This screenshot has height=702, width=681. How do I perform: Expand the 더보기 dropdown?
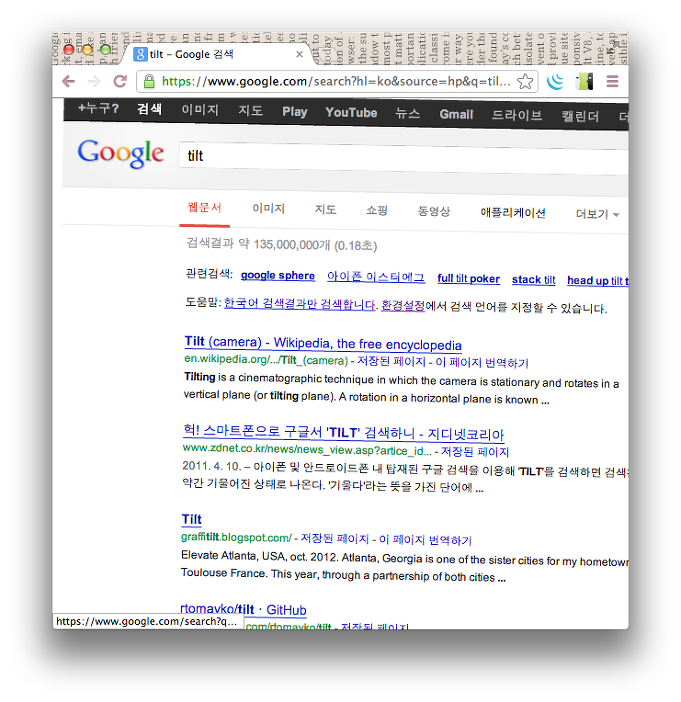(597, 214)
